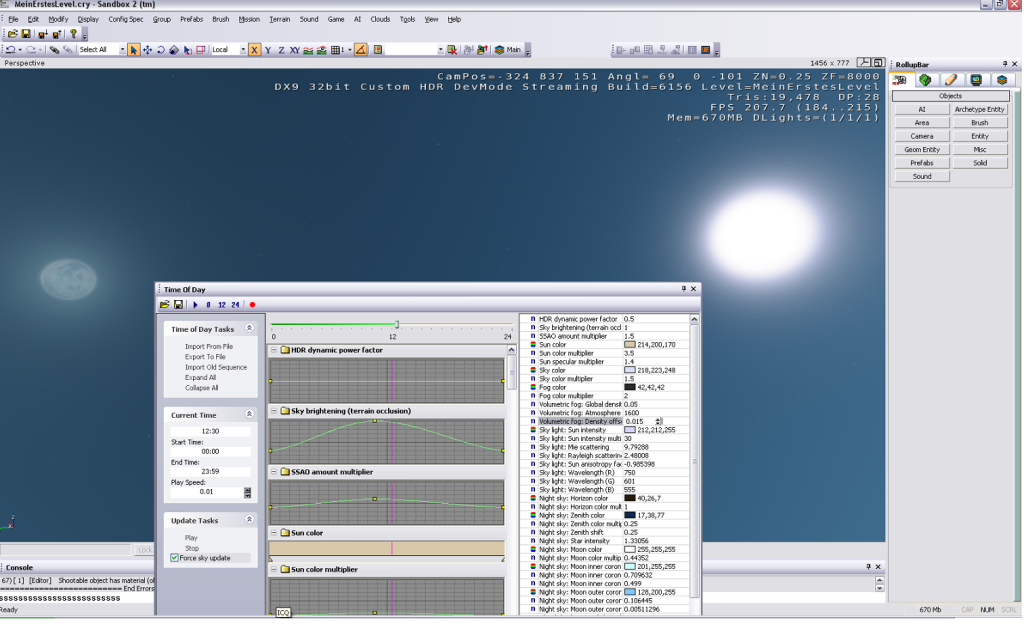Open the Clouds menu
Image resolution: width=1024 pixels, height=640 pixels.
(x=380, y=20)
